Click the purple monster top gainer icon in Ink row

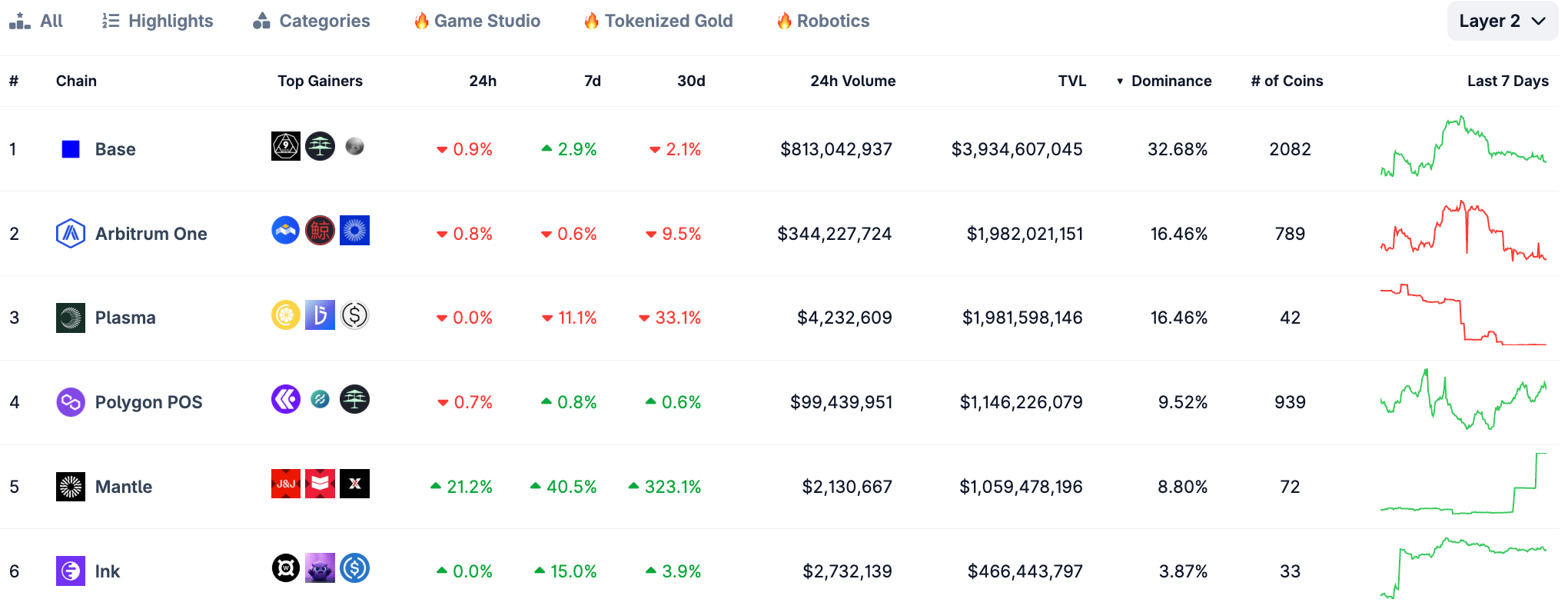320,568
